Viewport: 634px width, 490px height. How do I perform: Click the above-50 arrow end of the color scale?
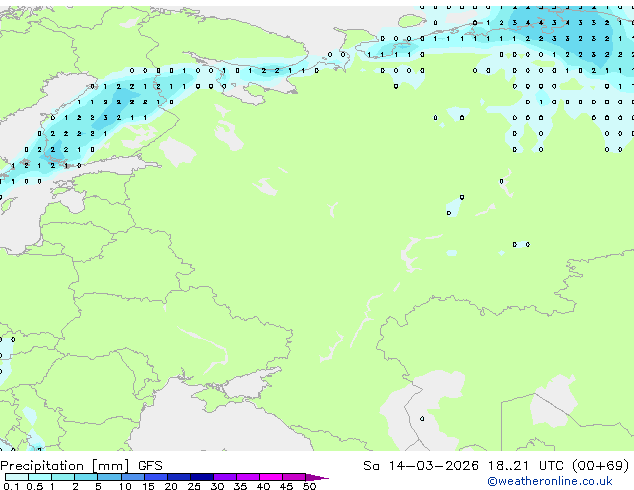point(317,477)
